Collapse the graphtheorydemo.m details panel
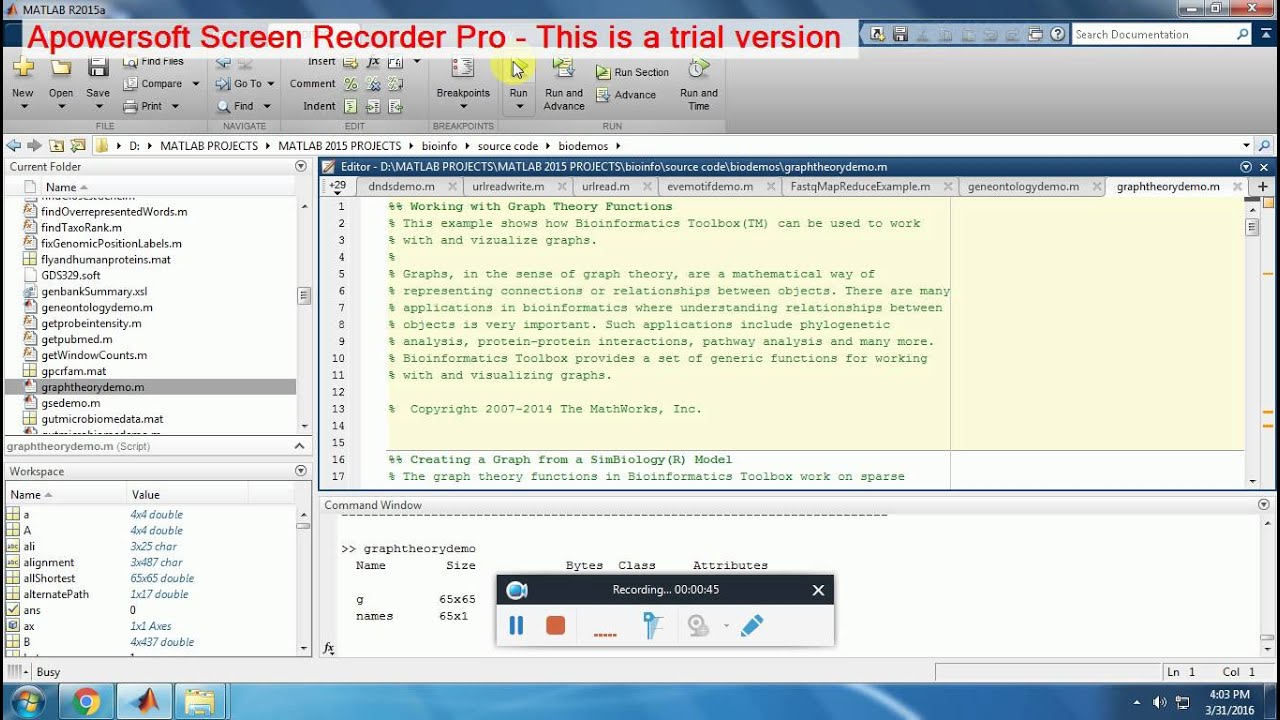1280x720 pixels. 299,446
